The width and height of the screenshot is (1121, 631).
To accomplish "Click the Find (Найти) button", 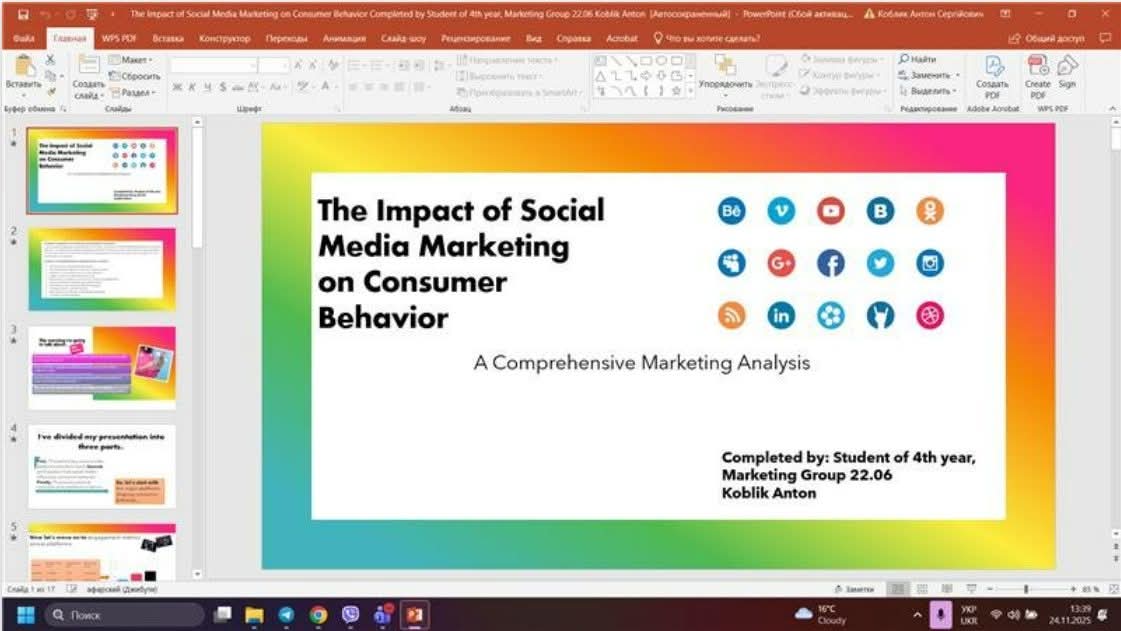I will tap(917, 60).
